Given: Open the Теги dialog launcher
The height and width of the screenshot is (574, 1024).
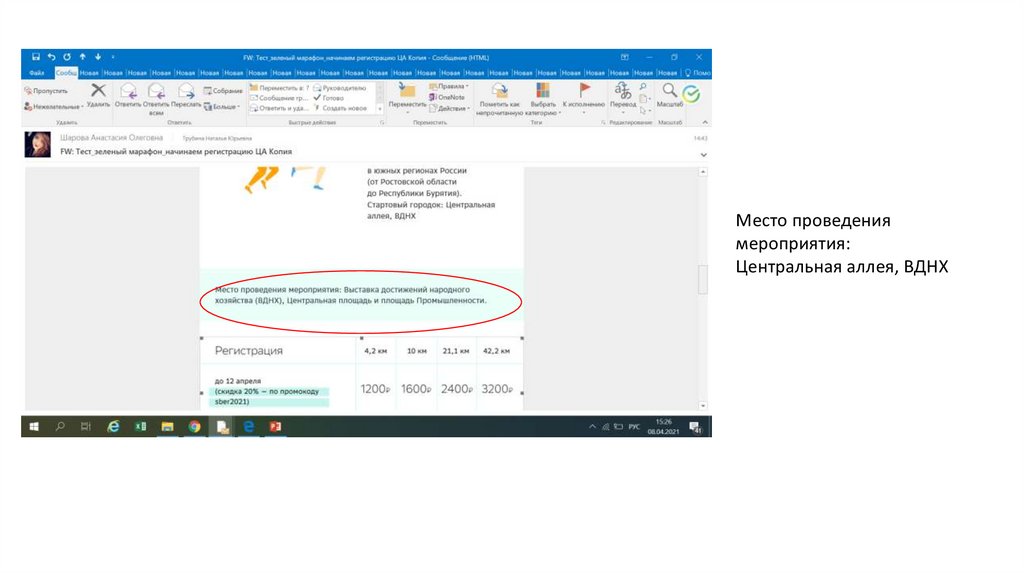Looking at the screenshot, I should click(603, 122).
